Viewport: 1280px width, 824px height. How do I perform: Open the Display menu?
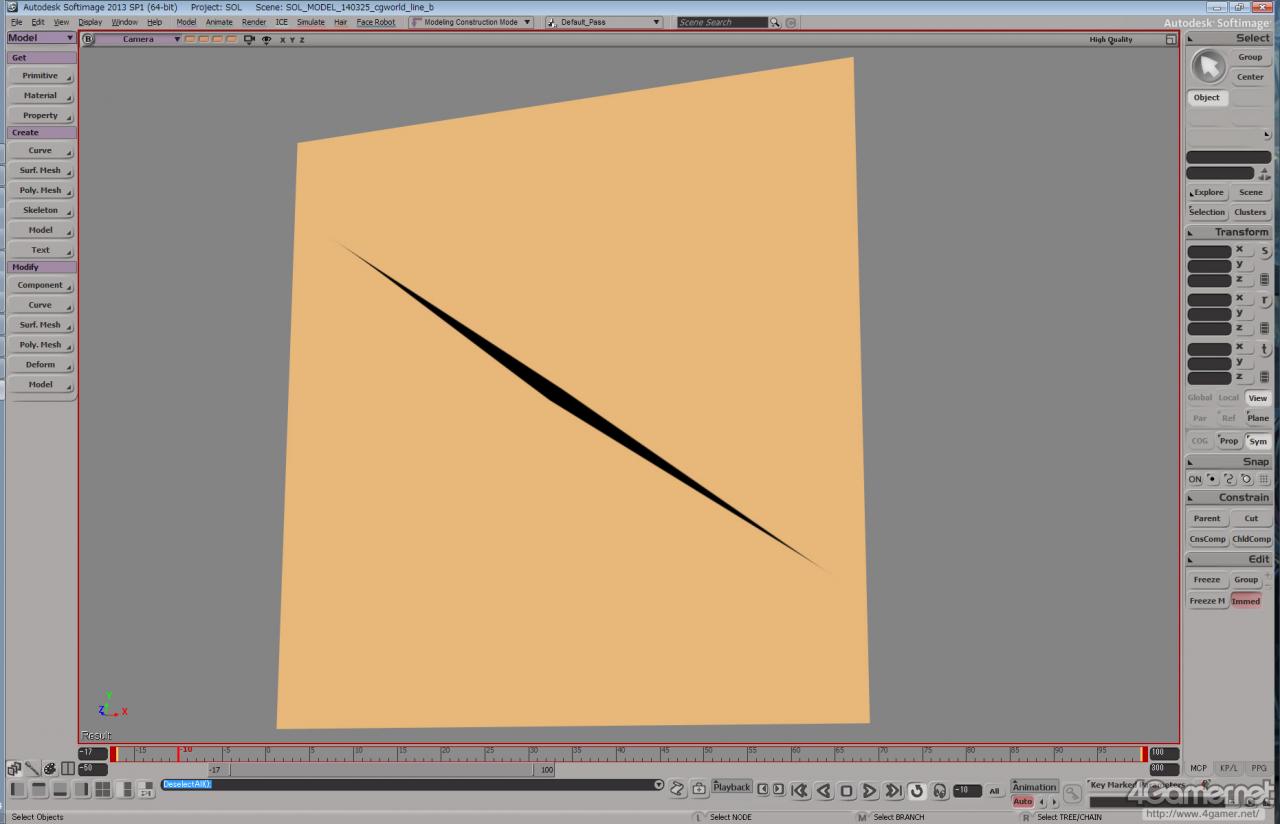click(90, 22)
